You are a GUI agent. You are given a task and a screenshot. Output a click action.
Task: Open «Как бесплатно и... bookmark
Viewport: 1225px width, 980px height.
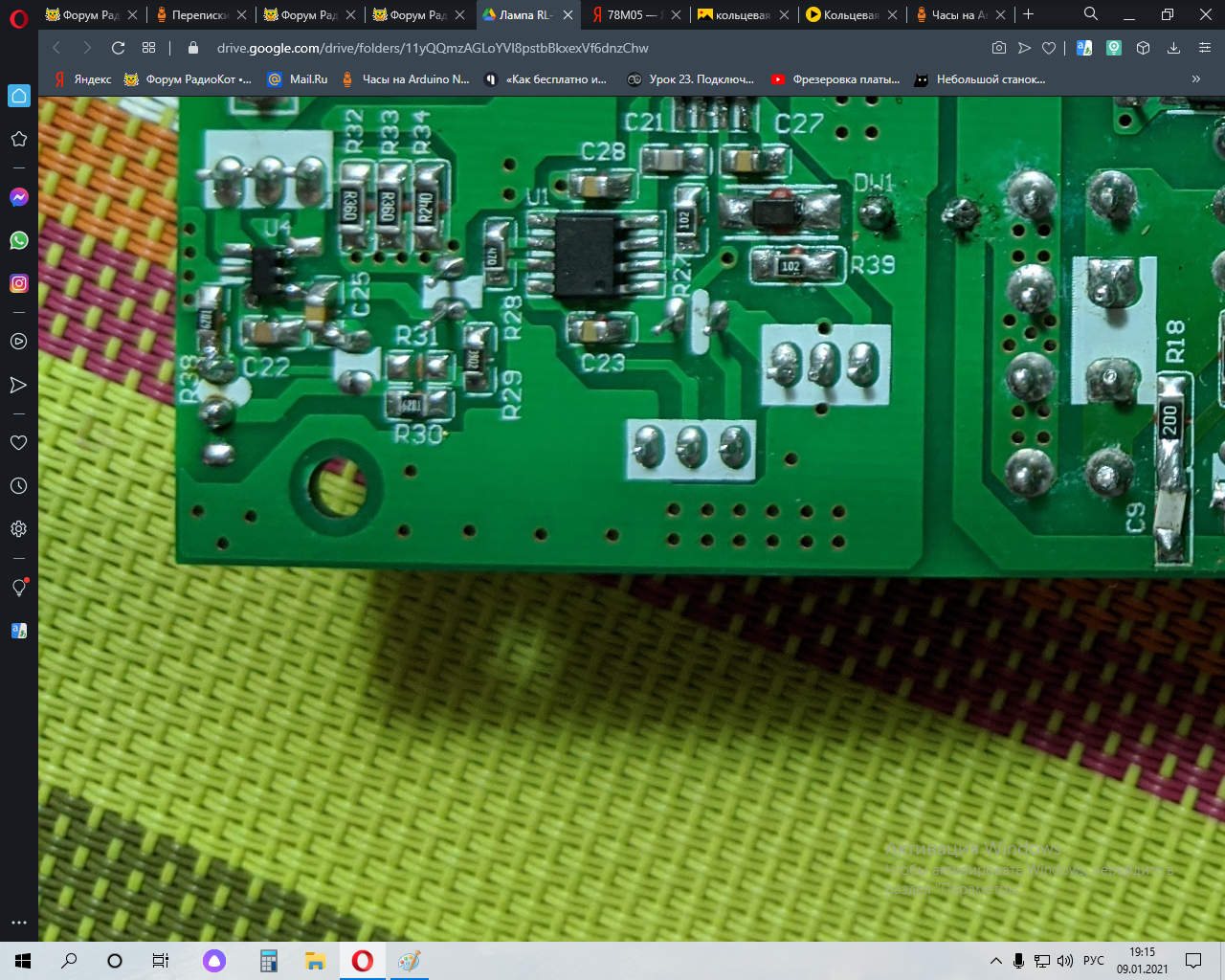(x=546, y=79)
